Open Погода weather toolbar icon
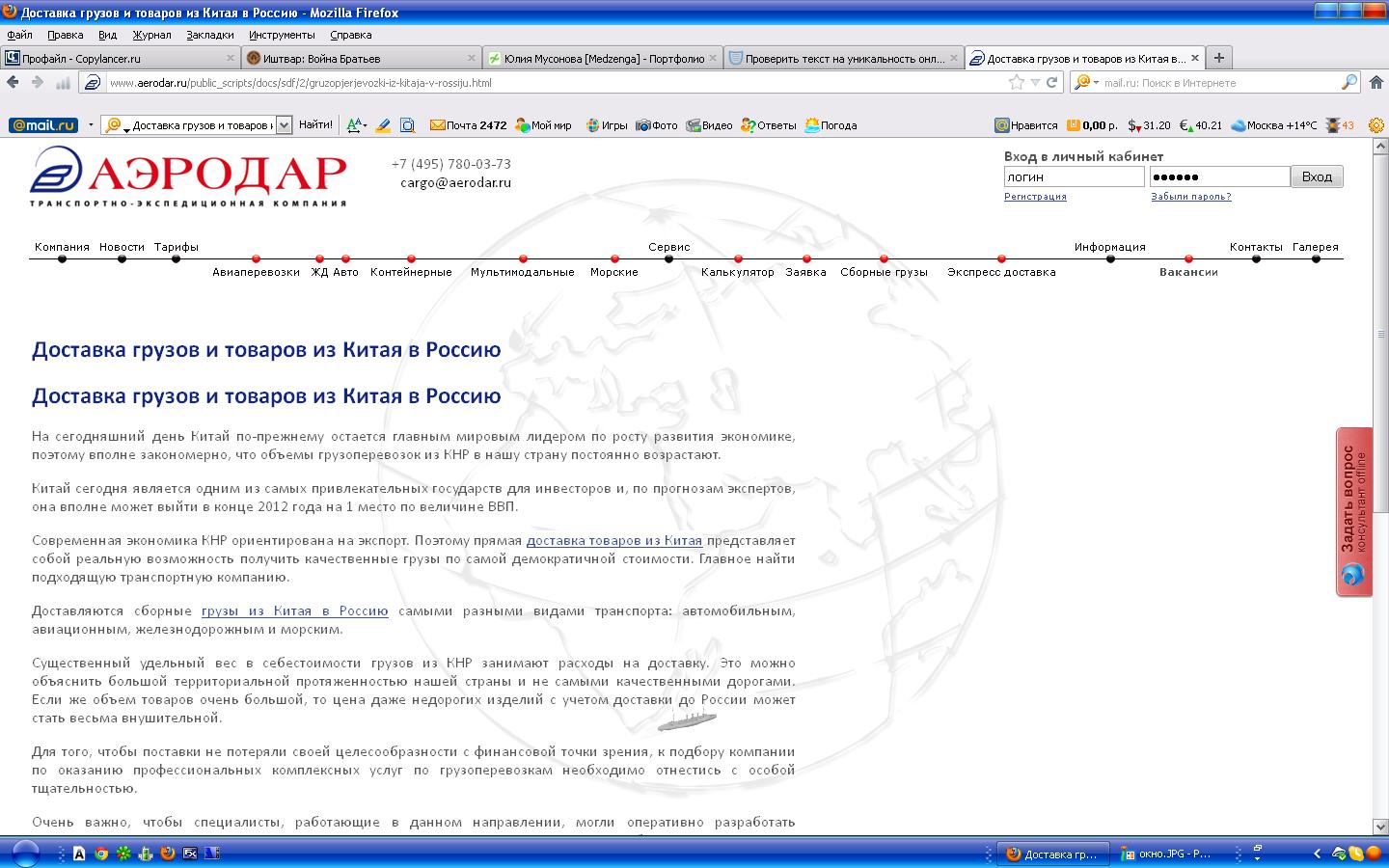This screenshot has height=868, width=1389. click(831, 125)
